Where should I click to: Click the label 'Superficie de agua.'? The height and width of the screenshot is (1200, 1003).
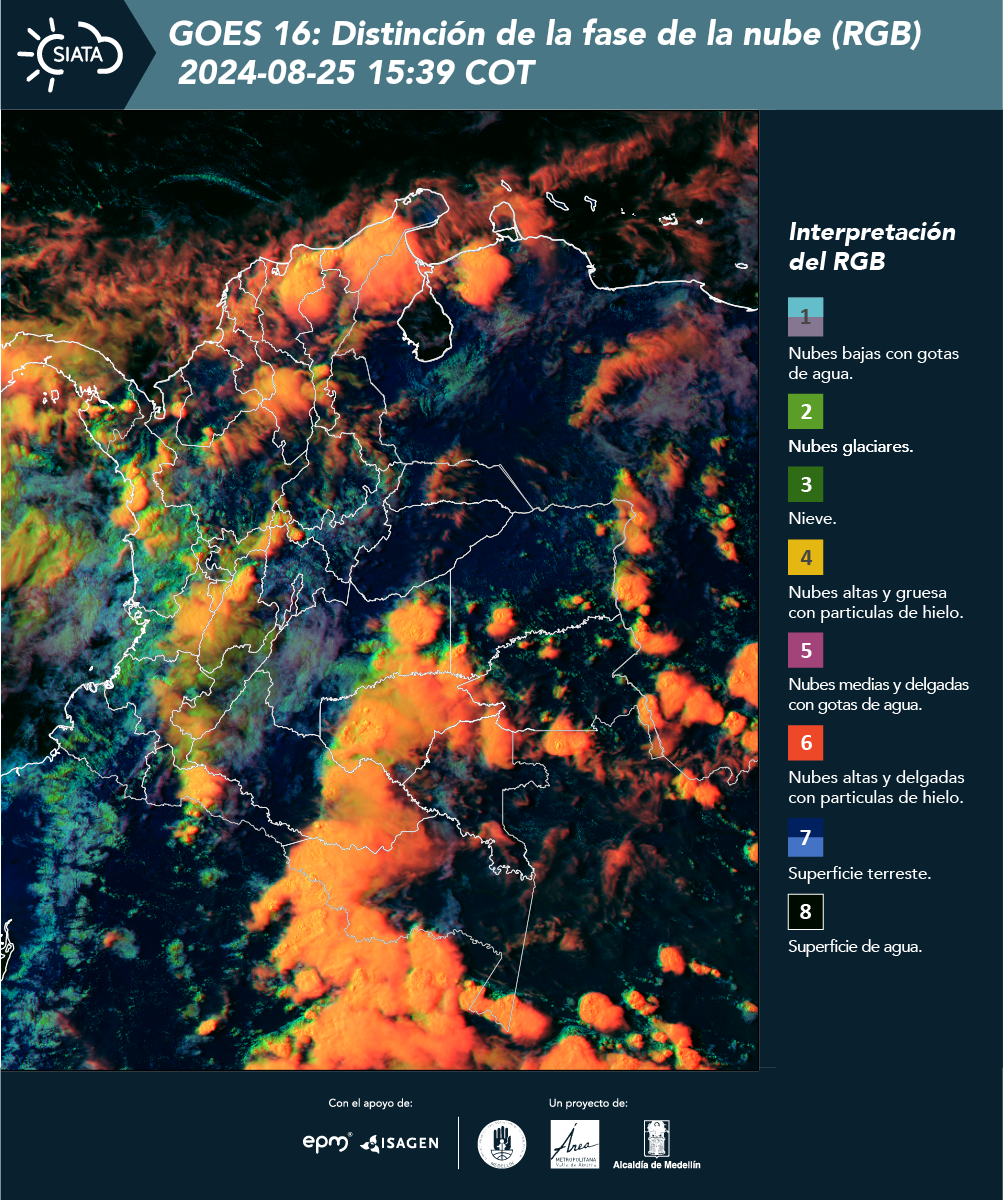(855, 947)
